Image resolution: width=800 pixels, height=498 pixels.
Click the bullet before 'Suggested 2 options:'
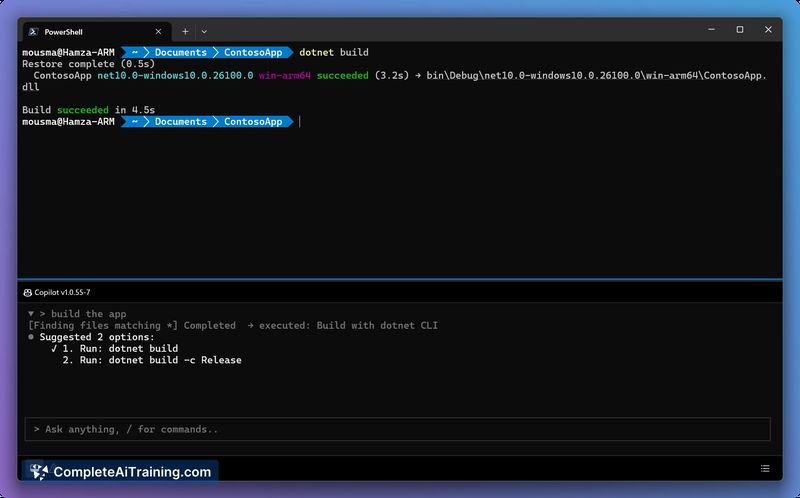31,337
